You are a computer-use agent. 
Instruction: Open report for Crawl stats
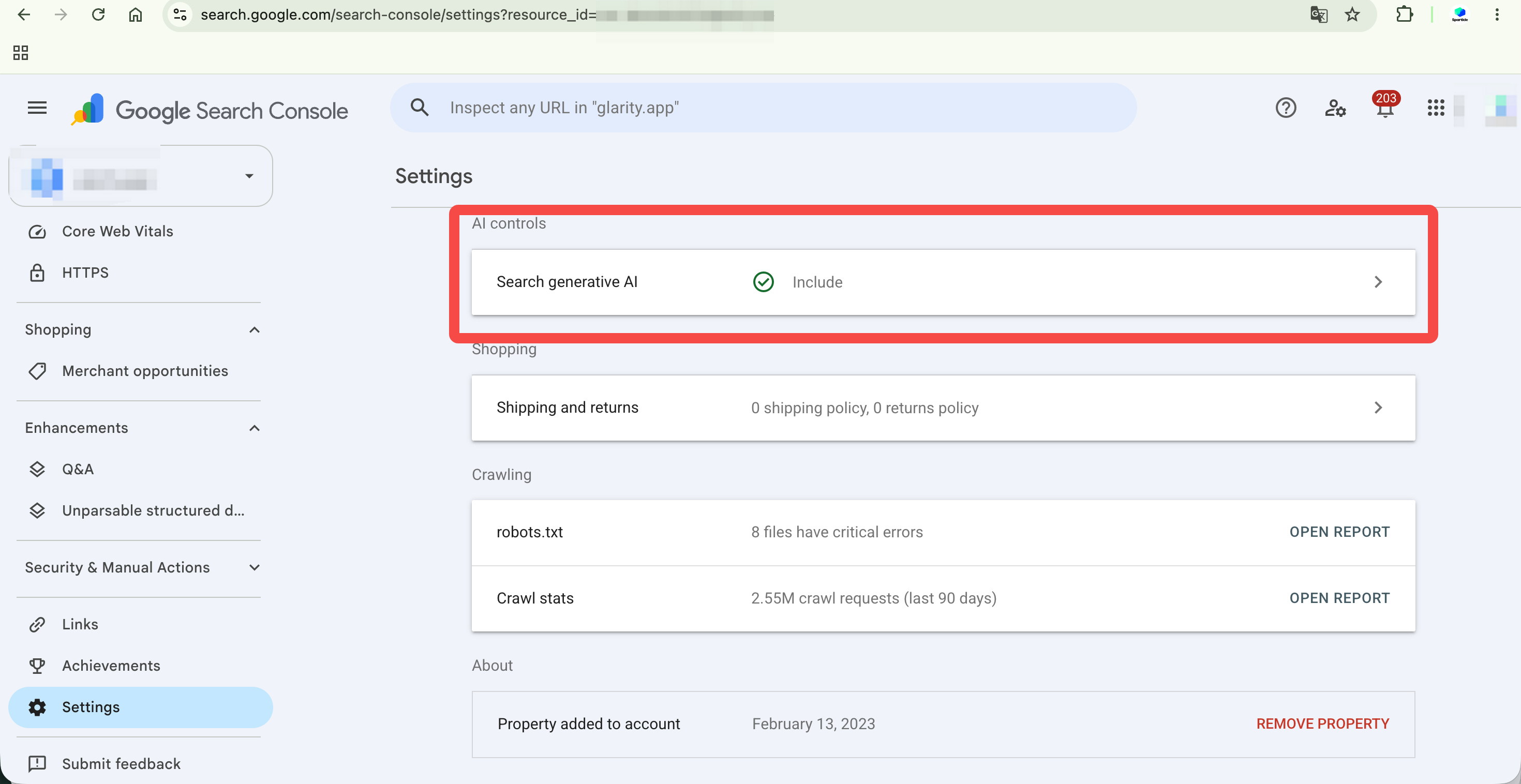coord(1339,598)
